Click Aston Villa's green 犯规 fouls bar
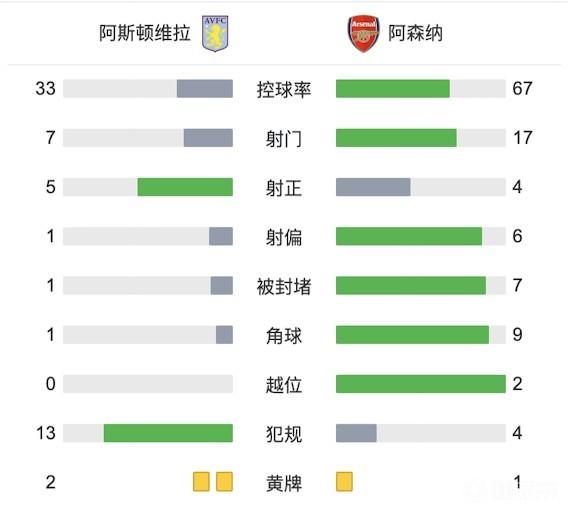The height and width of the screenshot is (512, 568). coord(168,433)
